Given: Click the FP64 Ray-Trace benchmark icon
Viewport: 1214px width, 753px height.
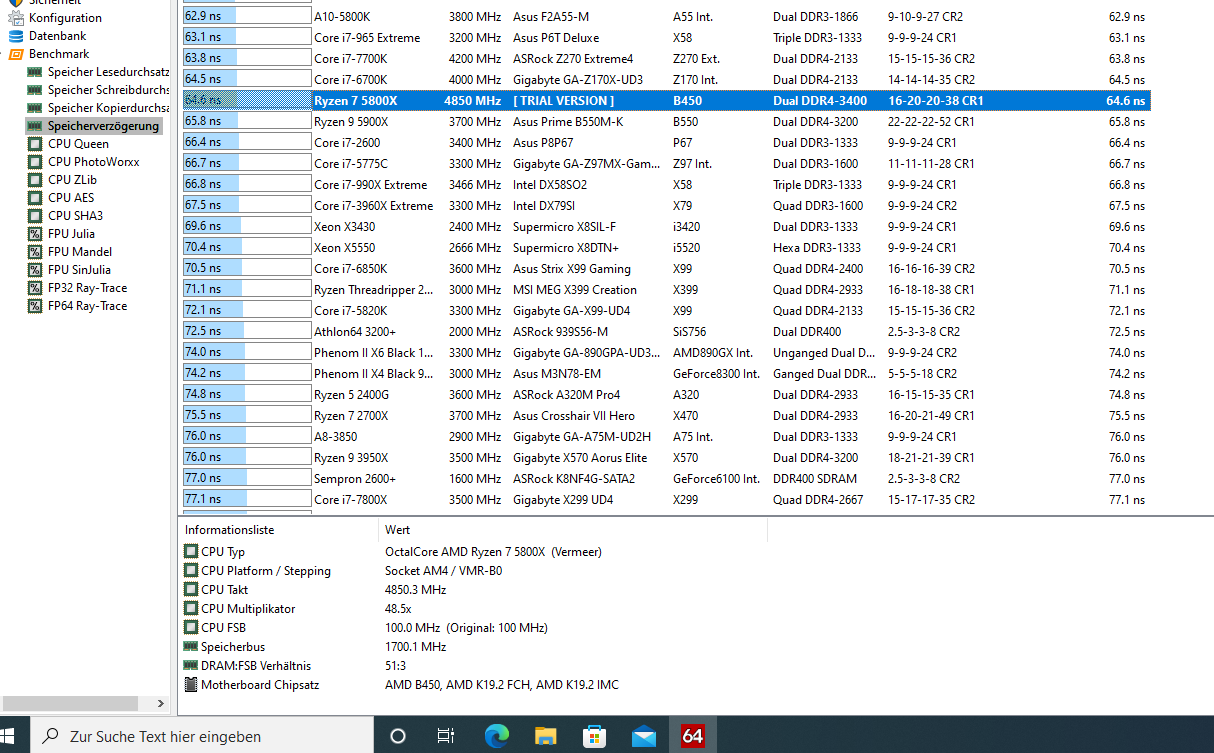Looking at the screenshot, I should pos(35,306).
